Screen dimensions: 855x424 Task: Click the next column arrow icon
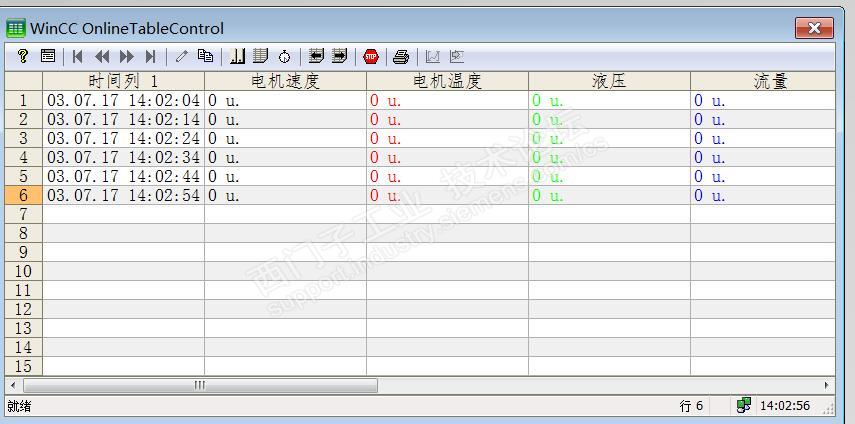pos(339,56)
